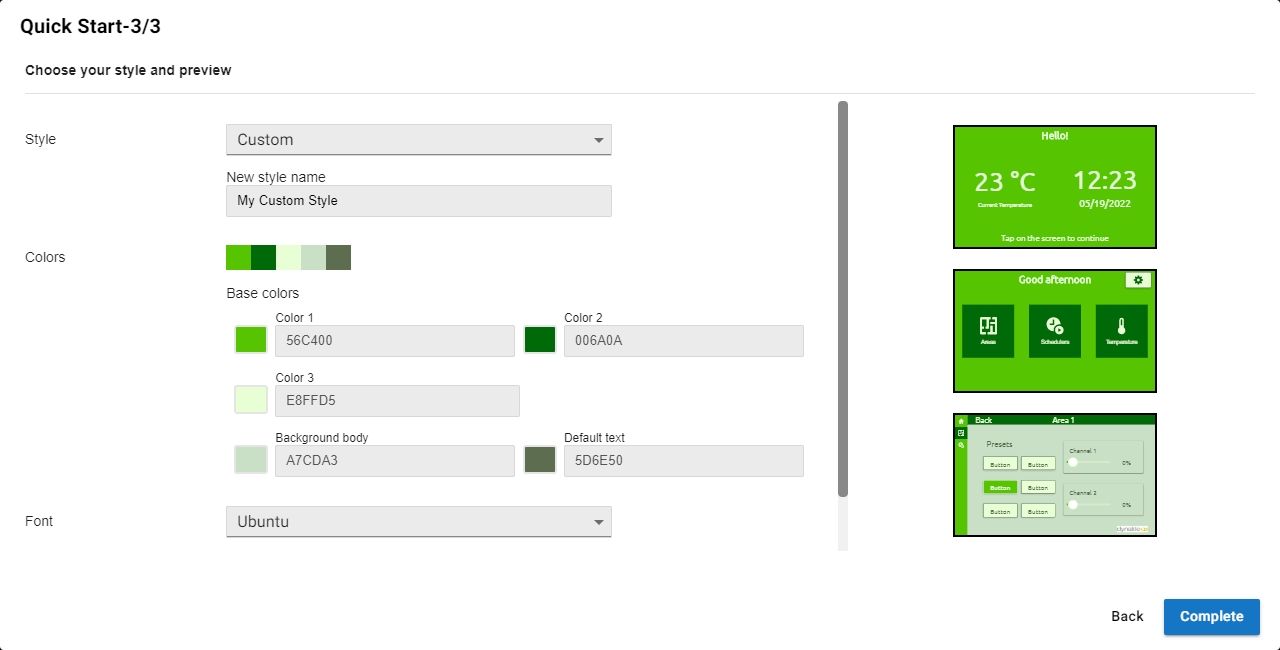Image resolution: width=1280 pixels, height=650 pixels.
Task: Open the Background body color swatch
Action: pos(251,460)
